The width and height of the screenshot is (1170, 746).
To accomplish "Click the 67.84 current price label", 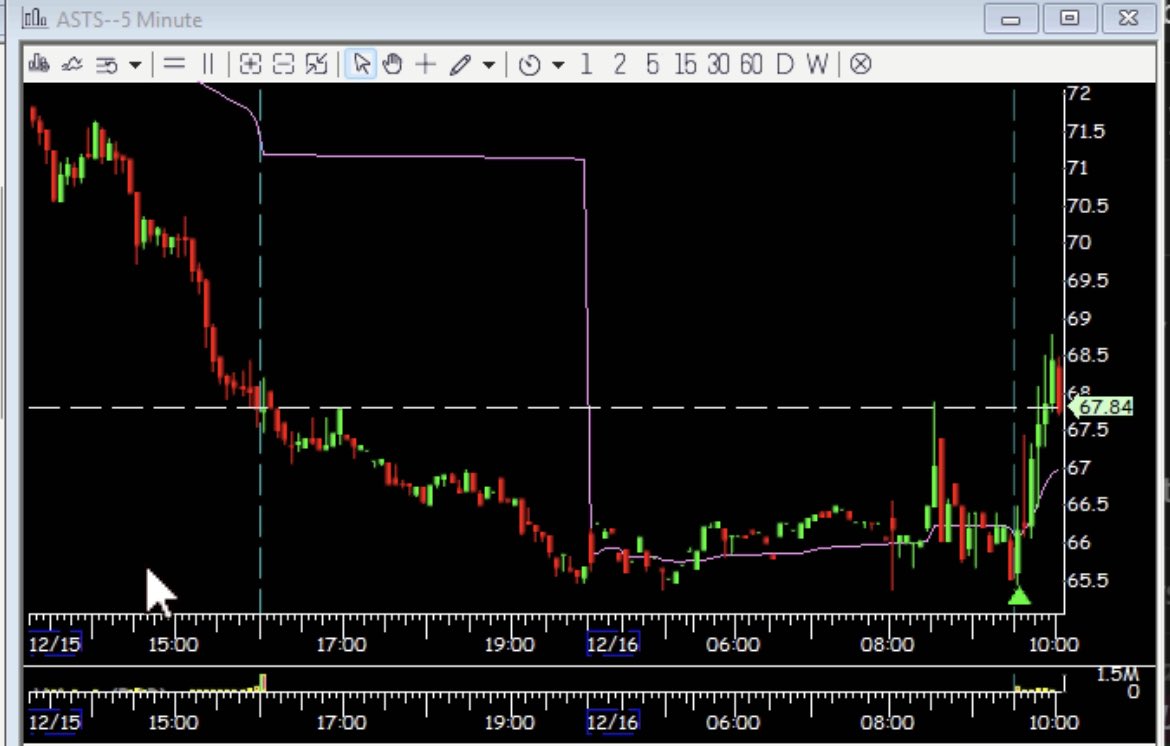I will (x=1102, y=407).
